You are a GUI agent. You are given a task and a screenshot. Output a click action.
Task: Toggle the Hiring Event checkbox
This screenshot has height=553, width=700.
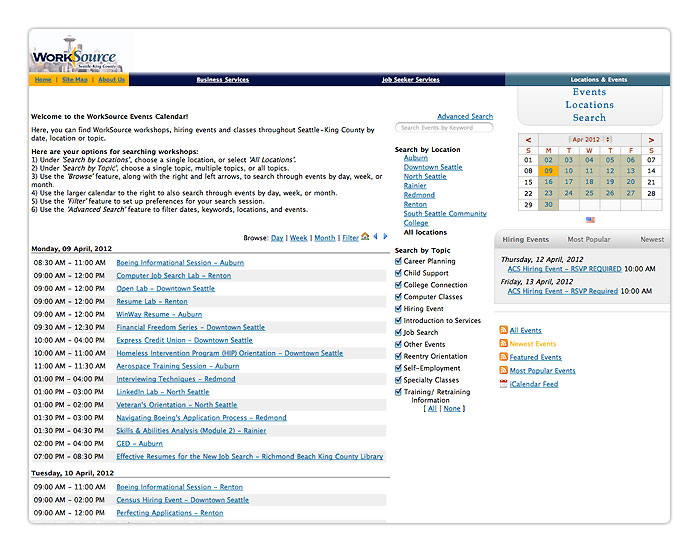point(398,308)
